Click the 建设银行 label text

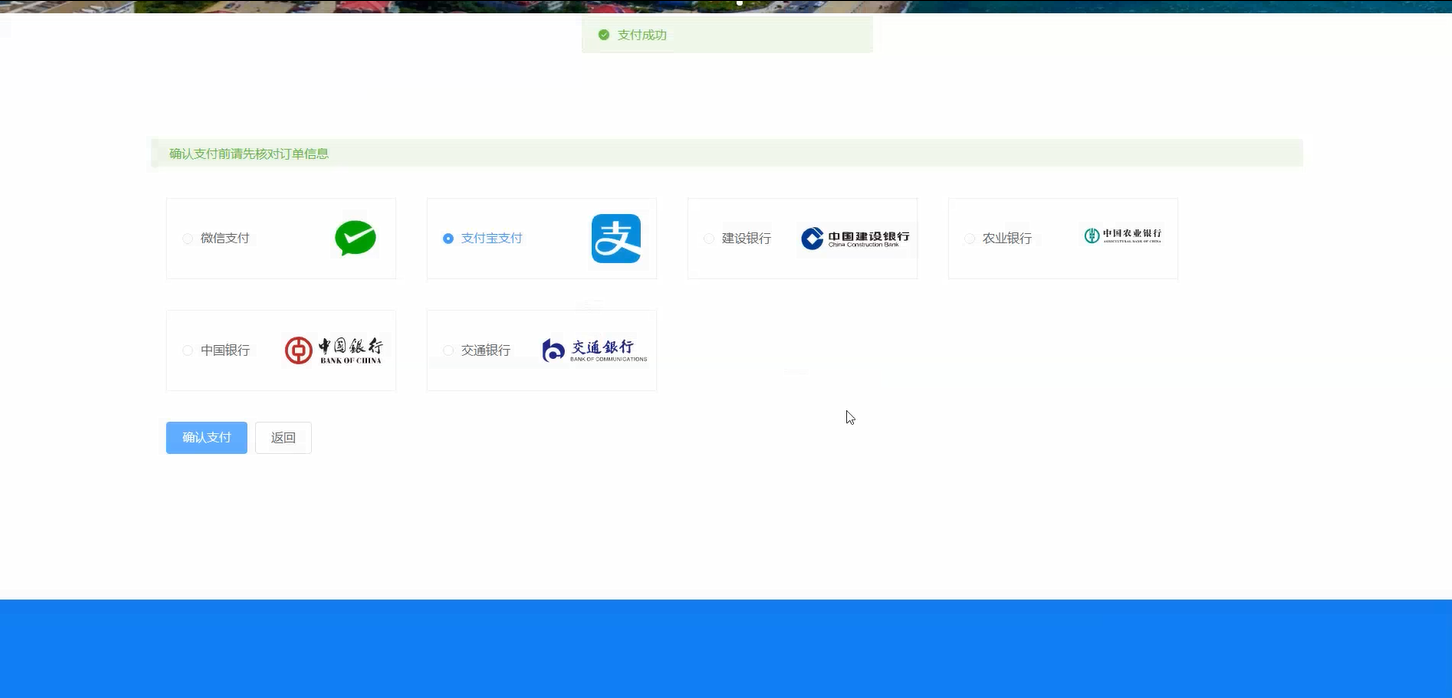tap(746, 239)
